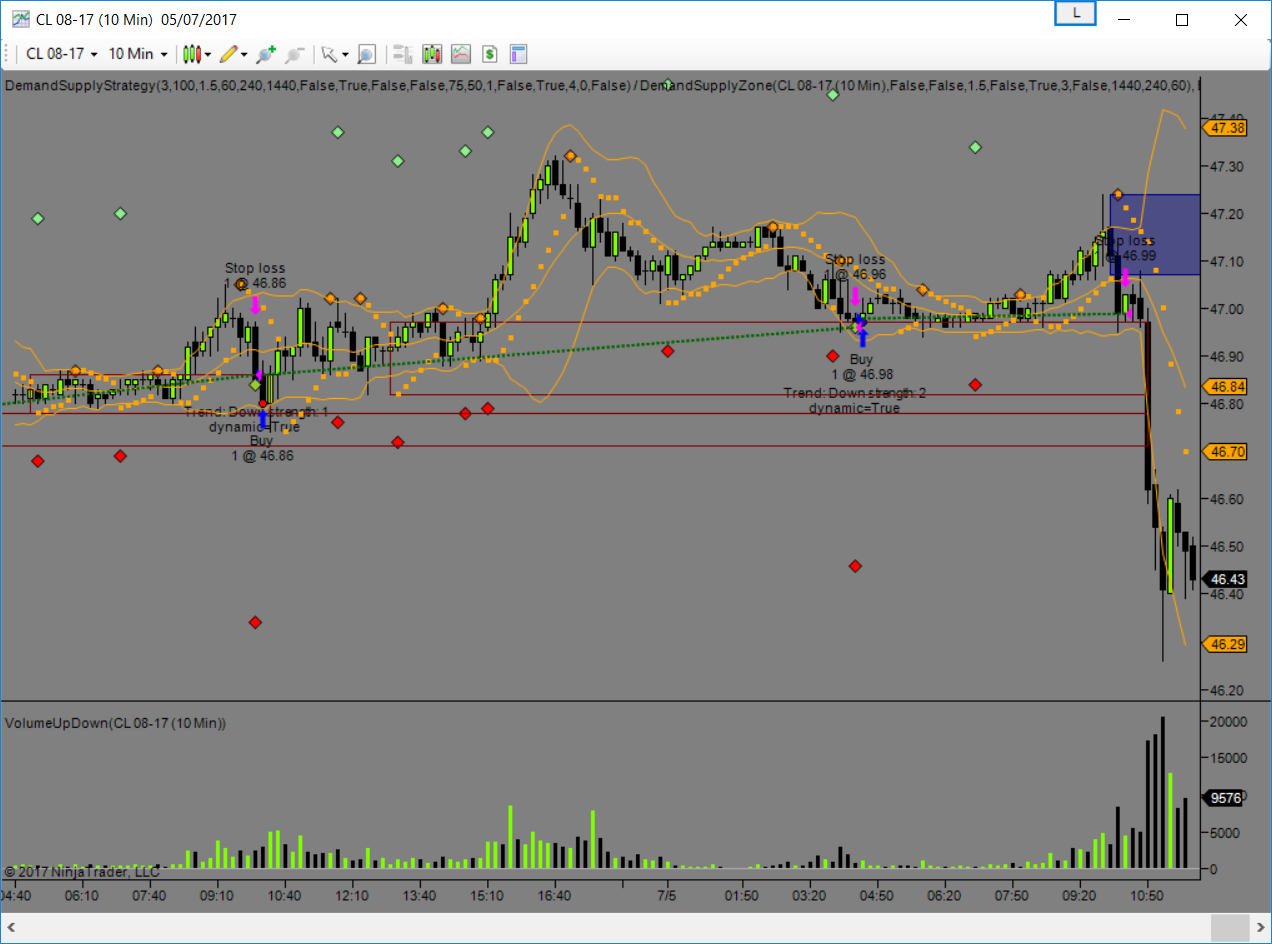Click the candlestick chart style icon
This screenshot has height=944, width=1272.
point(192,54)
